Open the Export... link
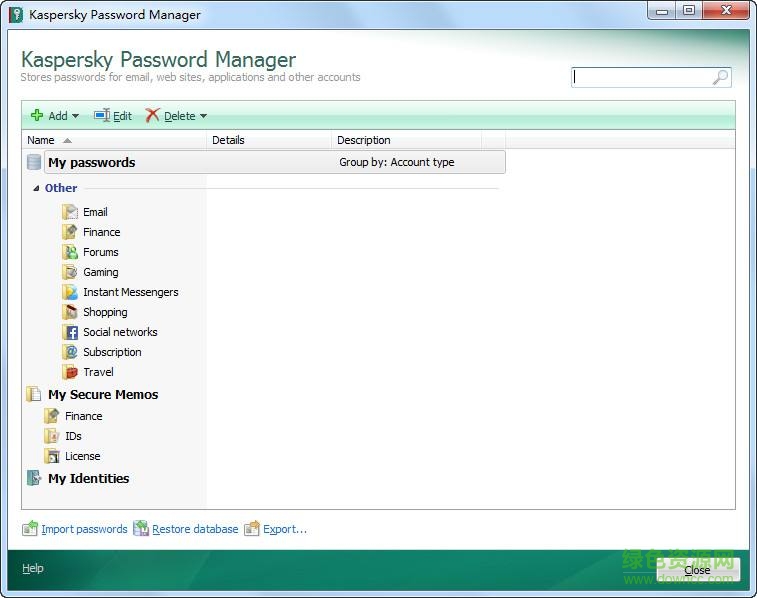The height and width of the screenshot is (598, 757). [285, 529]
